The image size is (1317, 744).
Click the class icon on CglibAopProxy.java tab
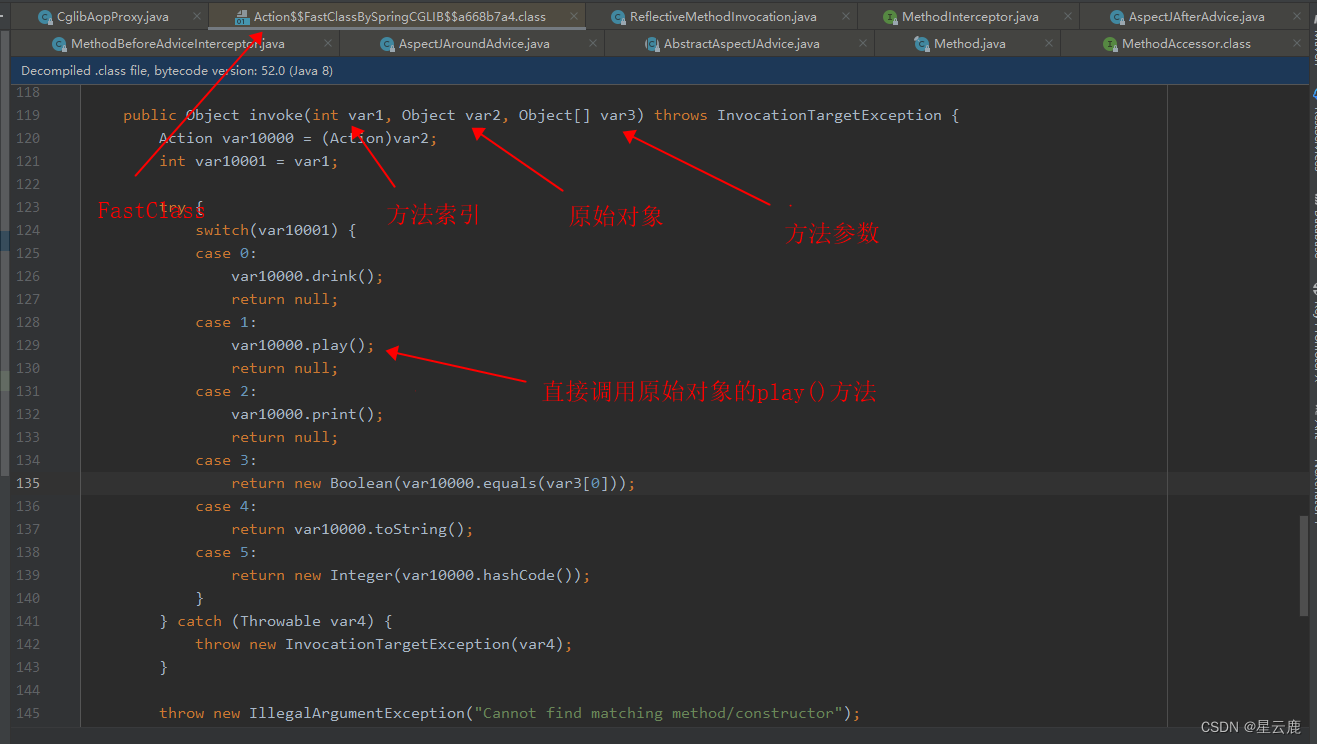pyautogui.click(x=44, y=16)
